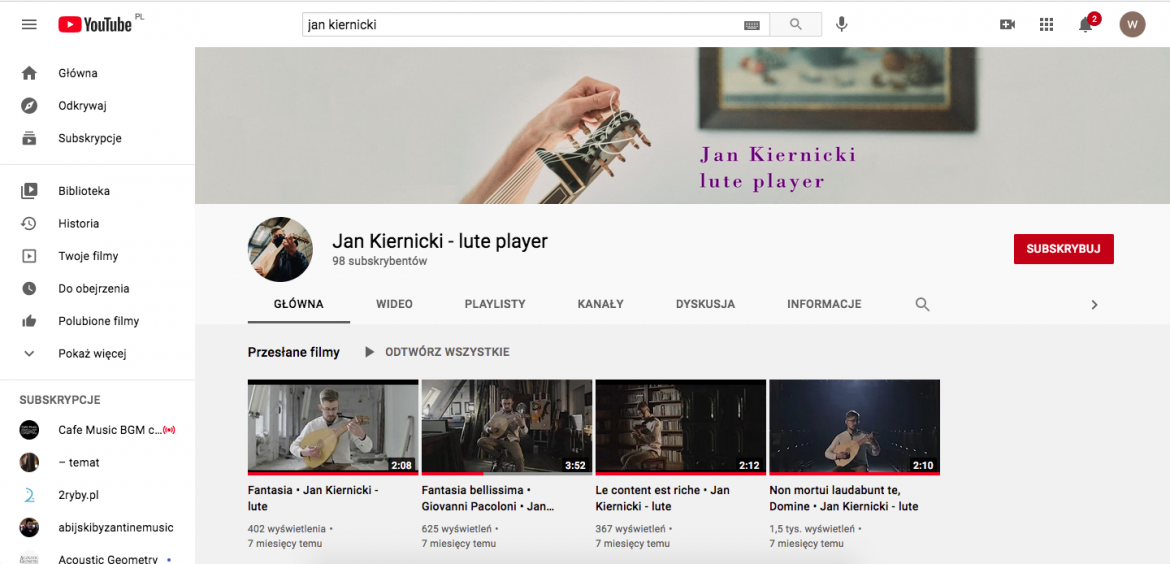The height and width of the screenshot is (564, 1170).
Task: Click the Historia clock-arrow icon
Action: [29, 224]
